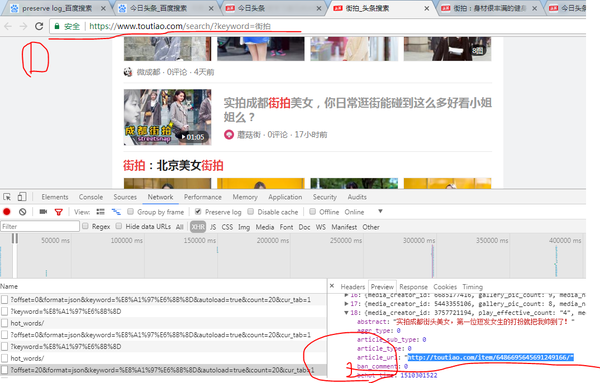Open the request Cookies tab

coord(445,287)
